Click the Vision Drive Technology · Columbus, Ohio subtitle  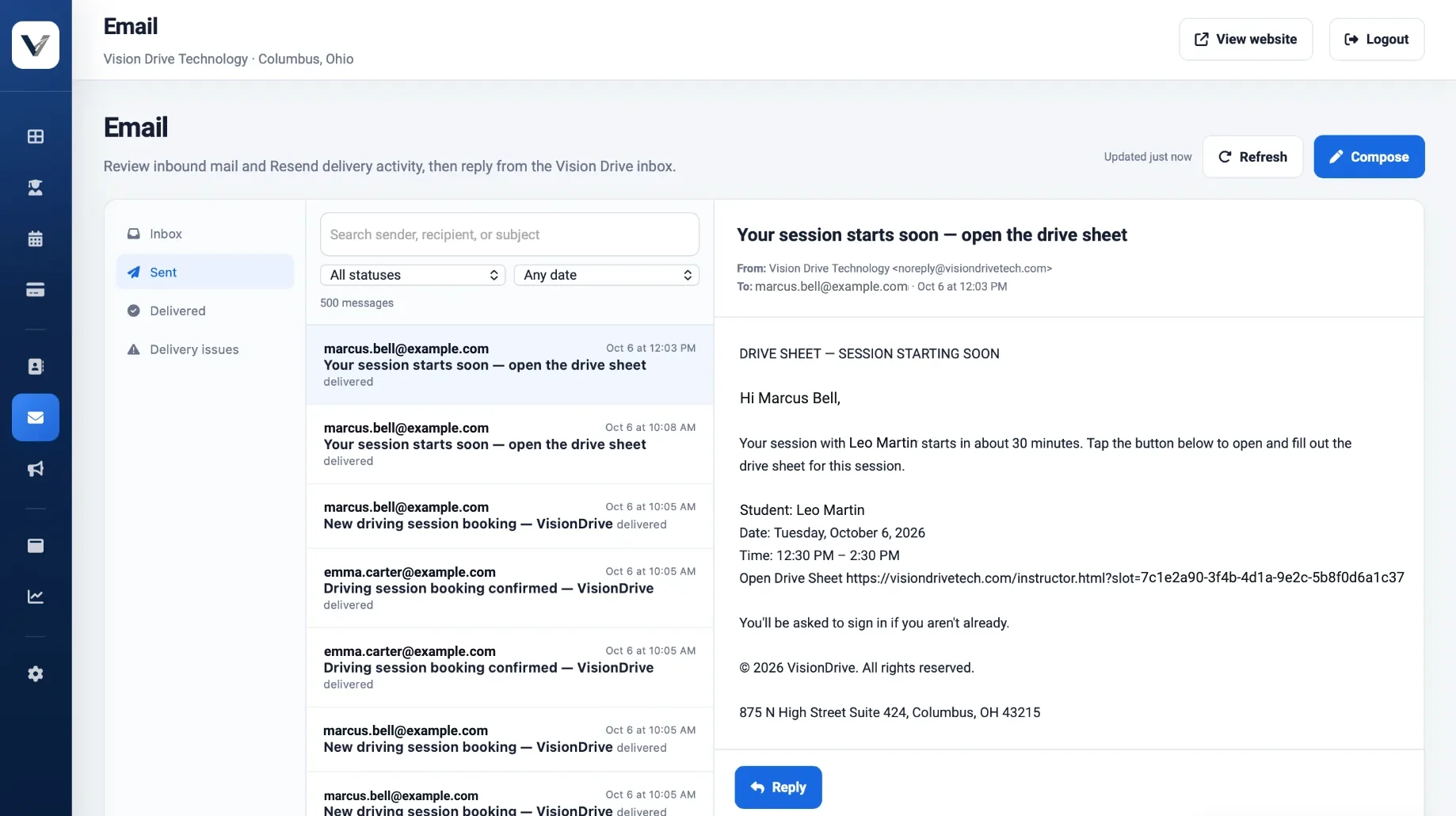tap(228, 59)
